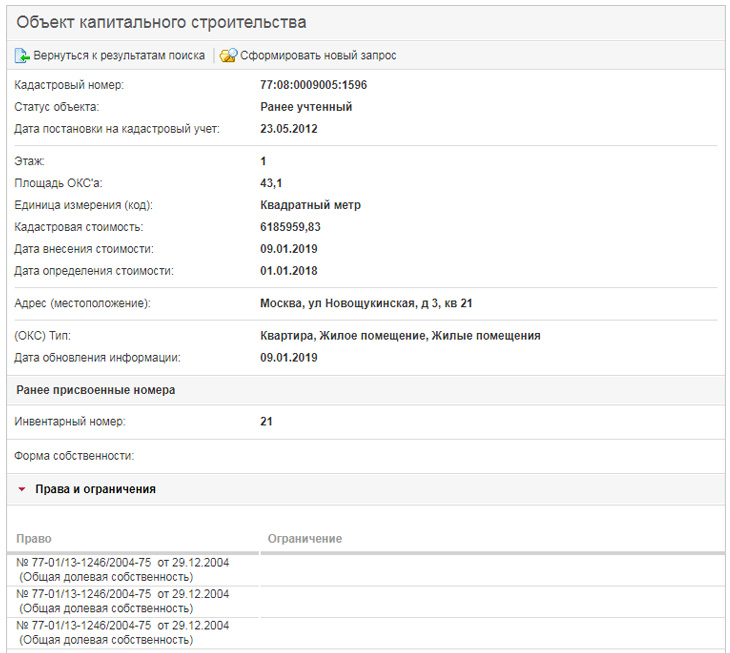Collapse the 'Права и ограничения' triangle
The image size is (730, 653).
click(21, 490)
